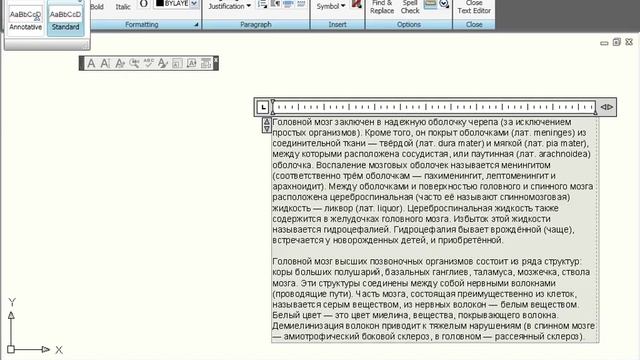Click the black BYLAYER color swatch
640x360 pixels.
click(x=160, y=4)
